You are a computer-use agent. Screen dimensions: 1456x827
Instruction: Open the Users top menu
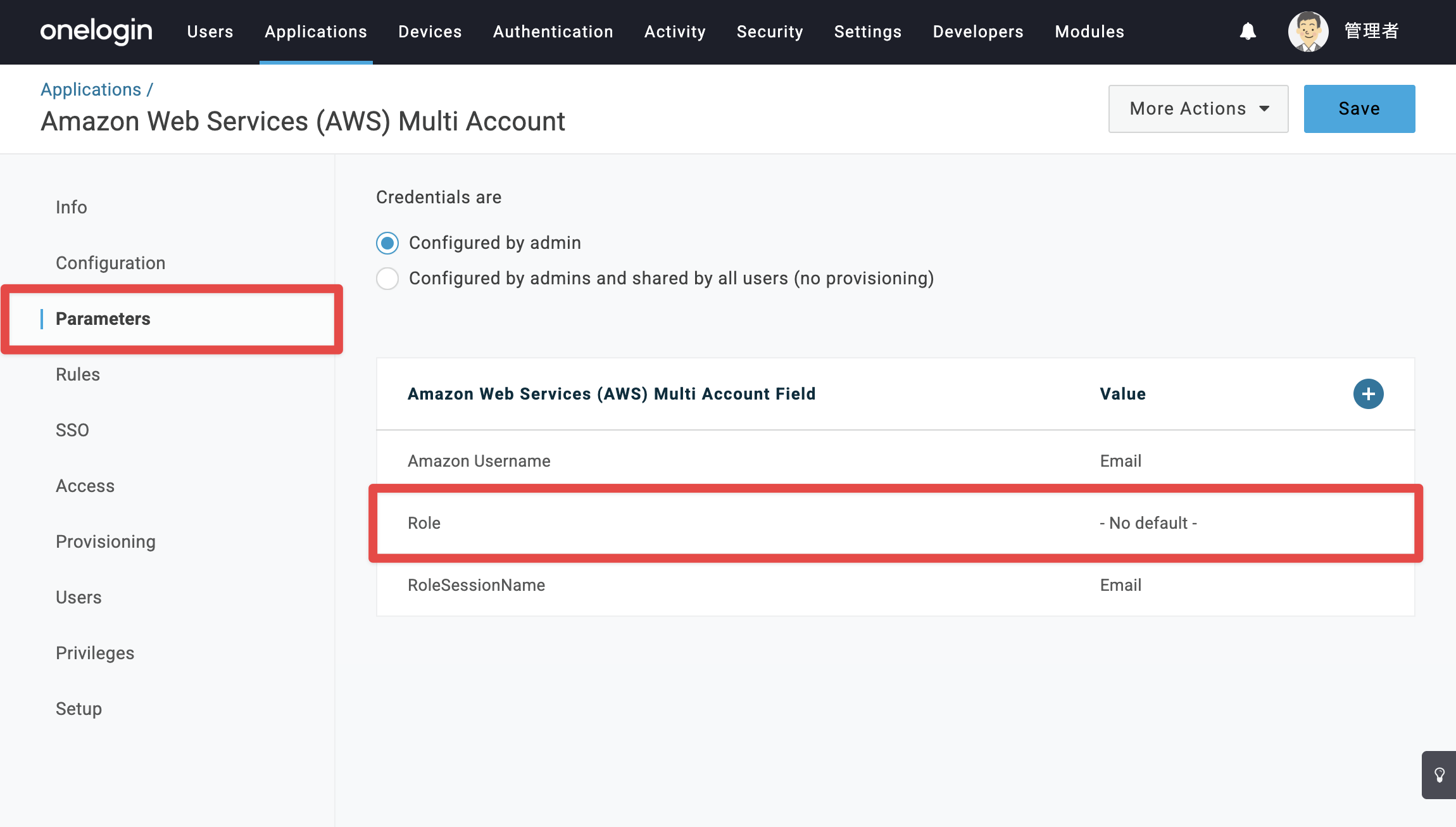pos(210,32)
